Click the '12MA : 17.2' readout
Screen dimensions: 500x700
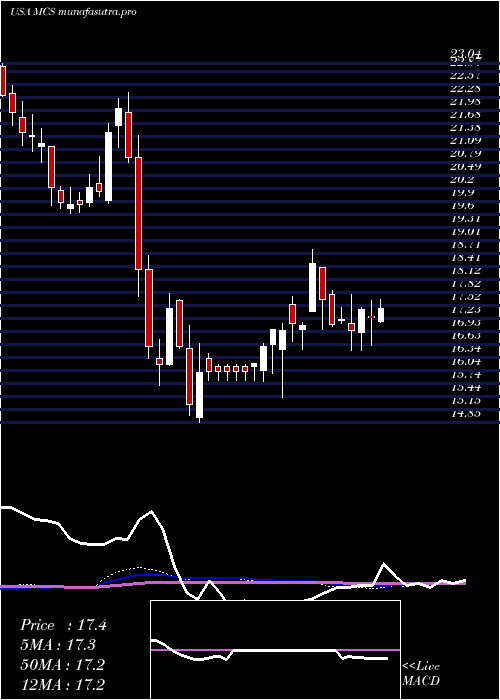62,684
